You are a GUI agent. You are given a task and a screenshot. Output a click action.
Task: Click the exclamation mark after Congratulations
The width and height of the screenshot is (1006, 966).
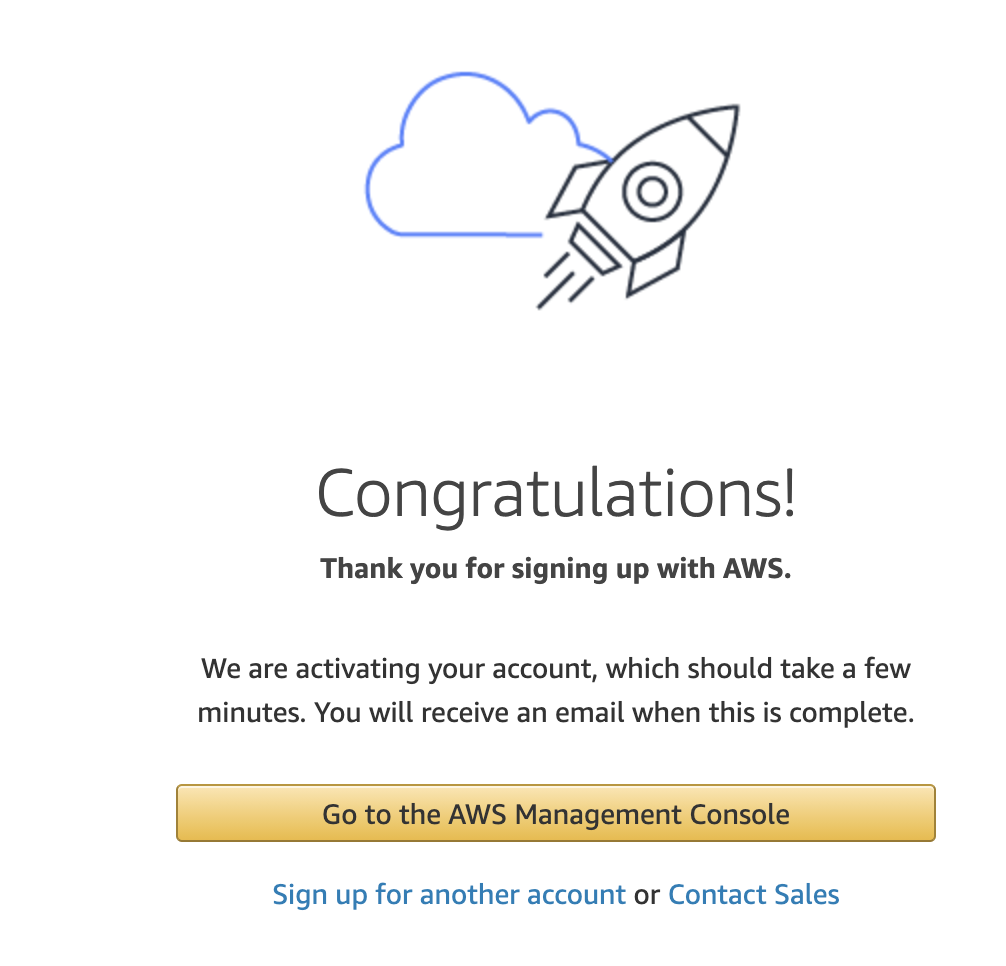click(x=789, y=492)
